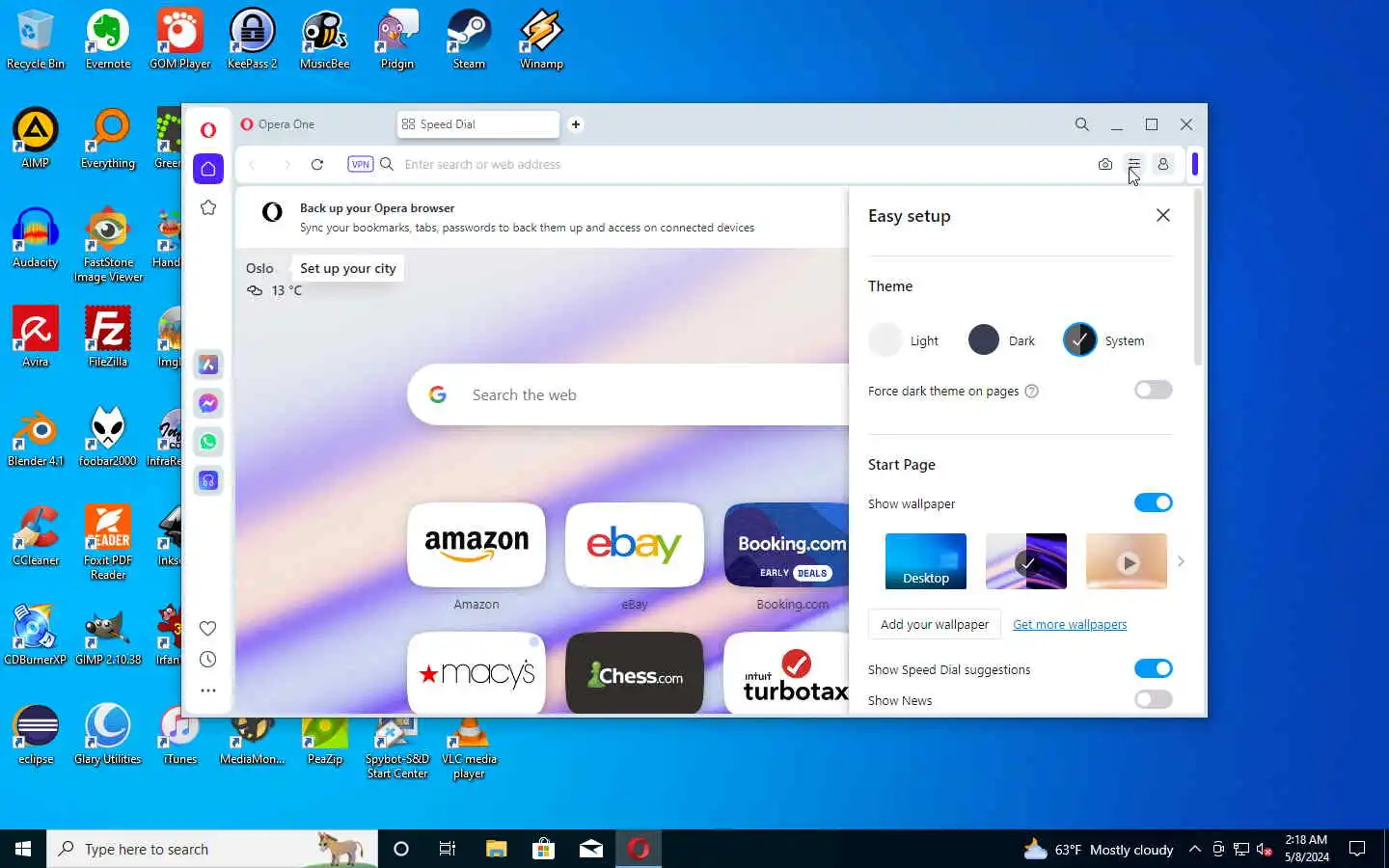The width and height of the screenshot is (1389, 868).
Task: Select the Winamp desktop icon
Action: [x=541, y=41]
